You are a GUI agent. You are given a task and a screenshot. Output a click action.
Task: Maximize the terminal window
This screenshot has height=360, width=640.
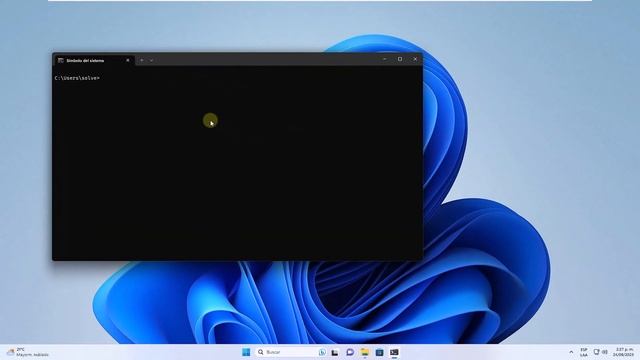pos(400,59)
